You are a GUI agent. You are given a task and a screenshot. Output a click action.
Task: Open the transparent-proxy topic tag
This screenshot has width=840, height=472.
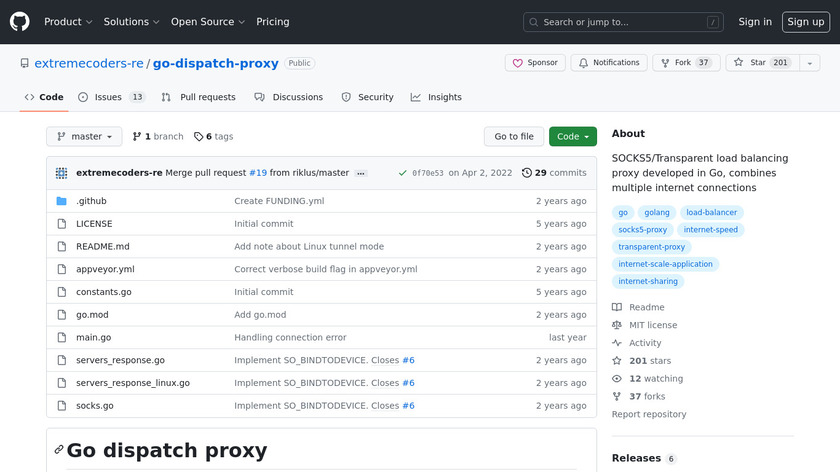(x=651, y=247)
